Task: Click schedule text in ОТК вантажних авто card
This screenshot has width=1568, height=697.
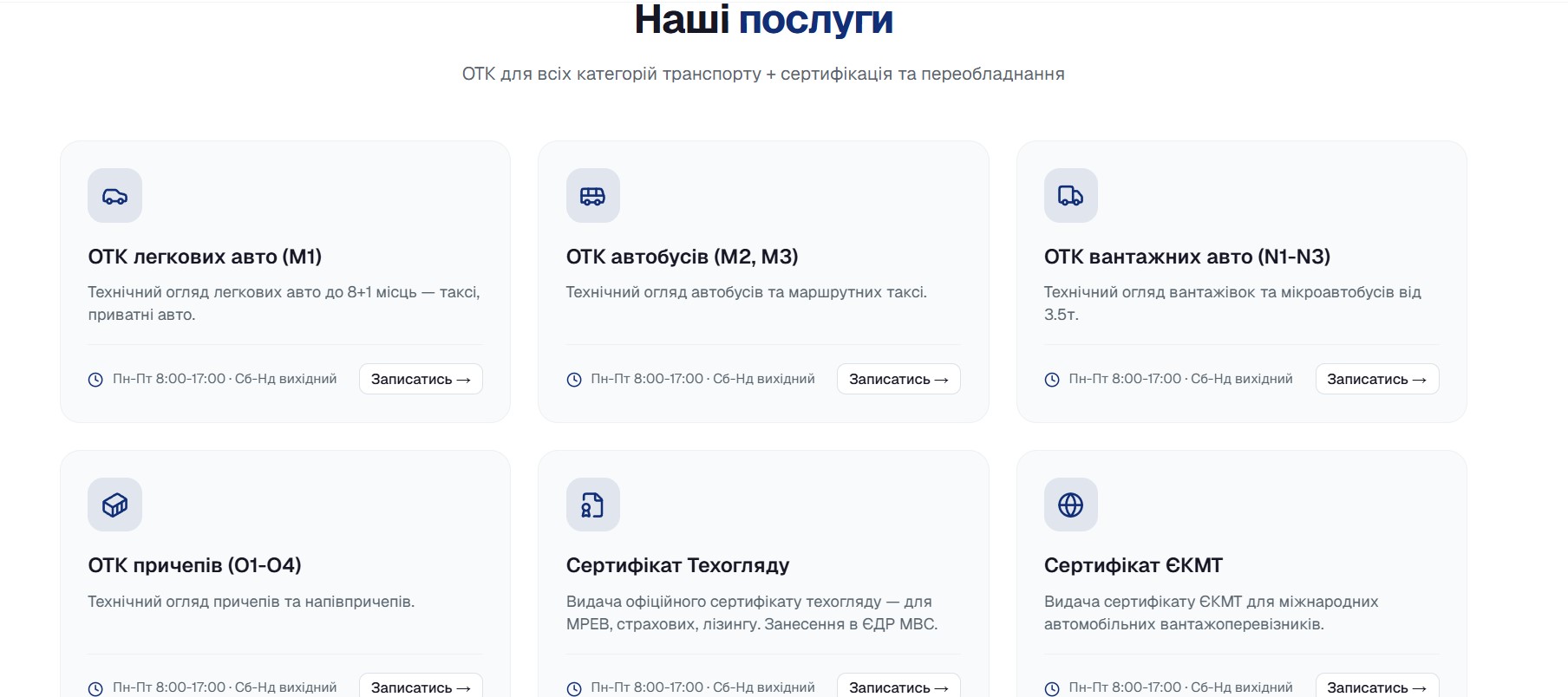Action: [1181, 379]
